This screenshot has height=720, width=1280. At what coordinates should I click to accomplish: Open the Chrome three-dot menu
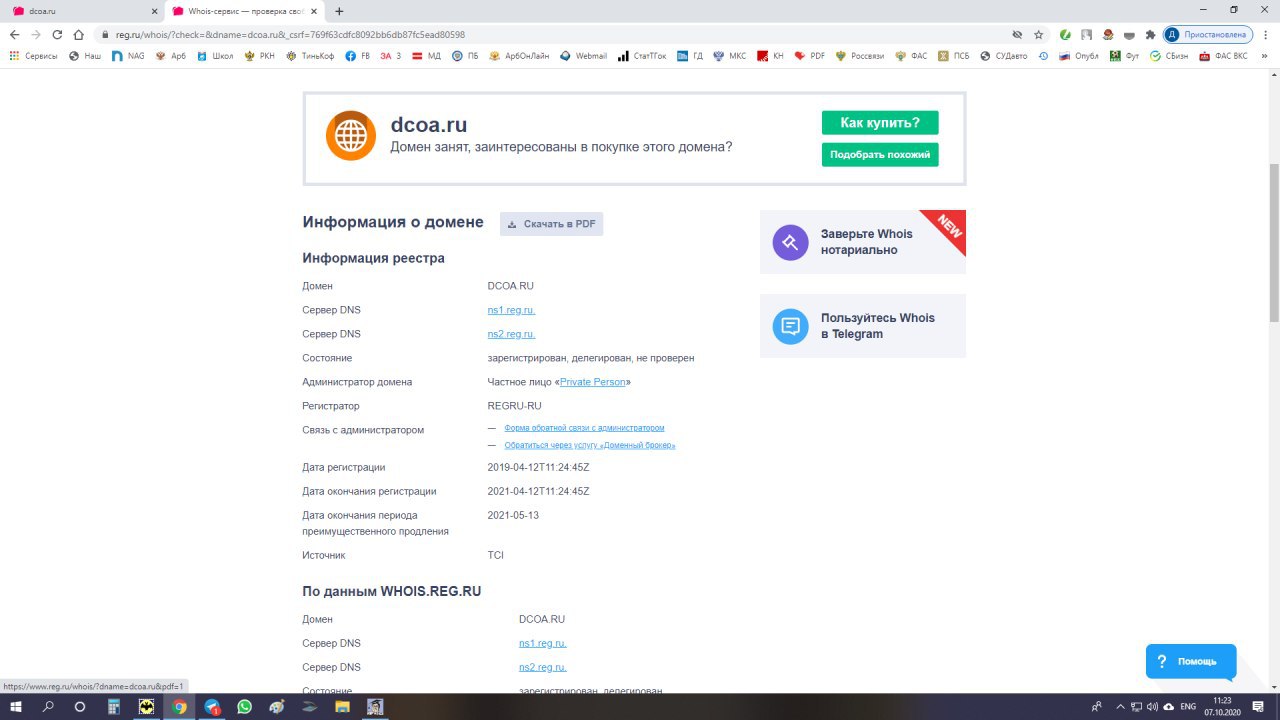[1267, 34]
